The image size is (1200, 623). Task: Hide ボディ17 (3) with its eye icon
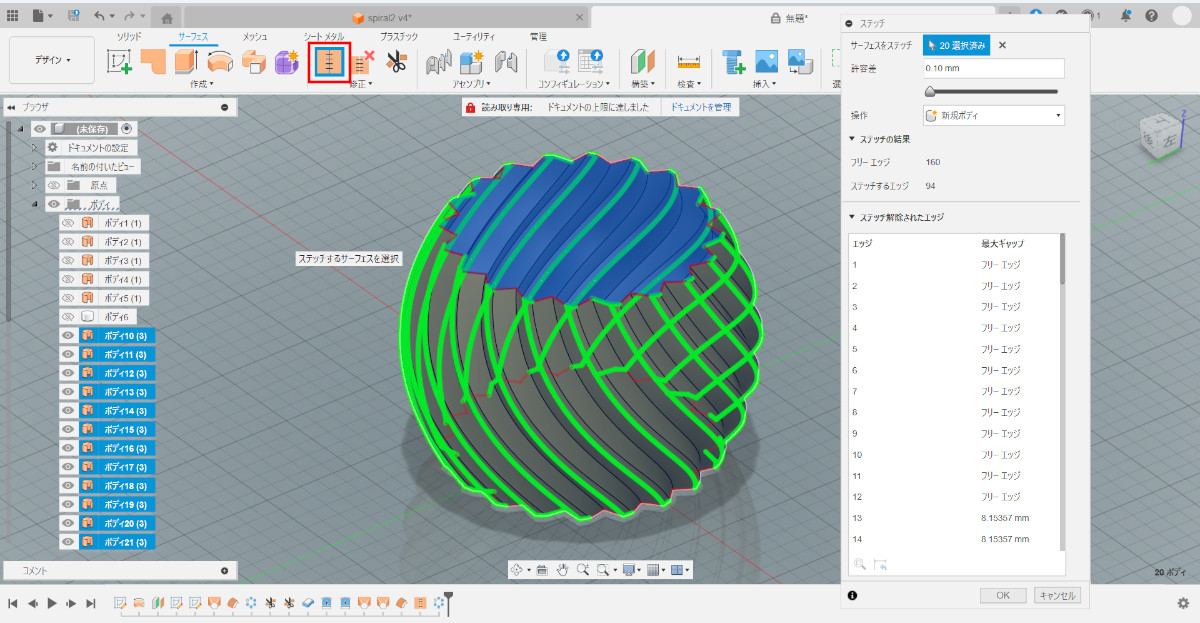click(68, 467)
